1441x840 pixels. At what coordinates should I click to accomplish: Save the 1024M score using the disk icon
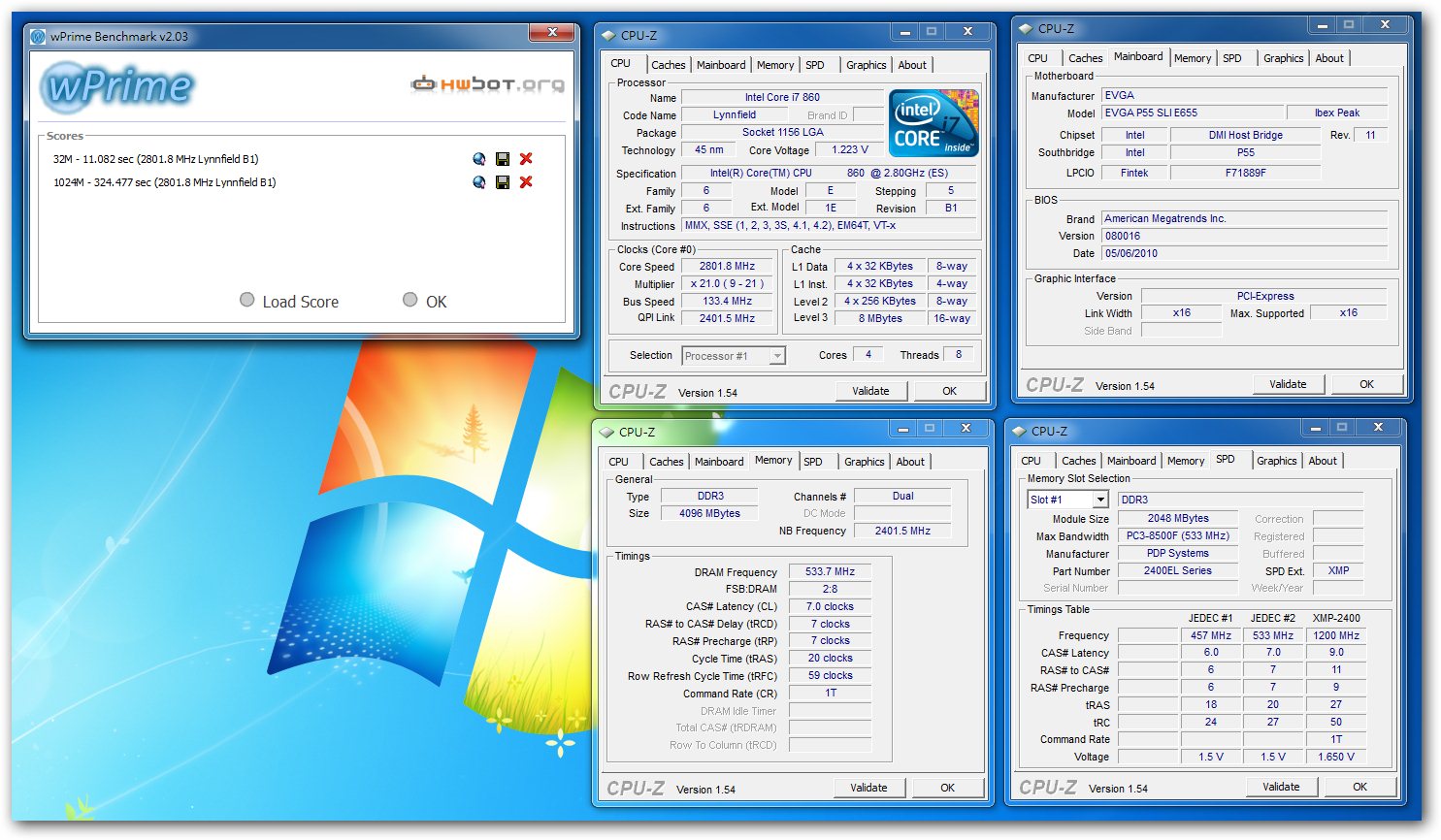(503, 182)
